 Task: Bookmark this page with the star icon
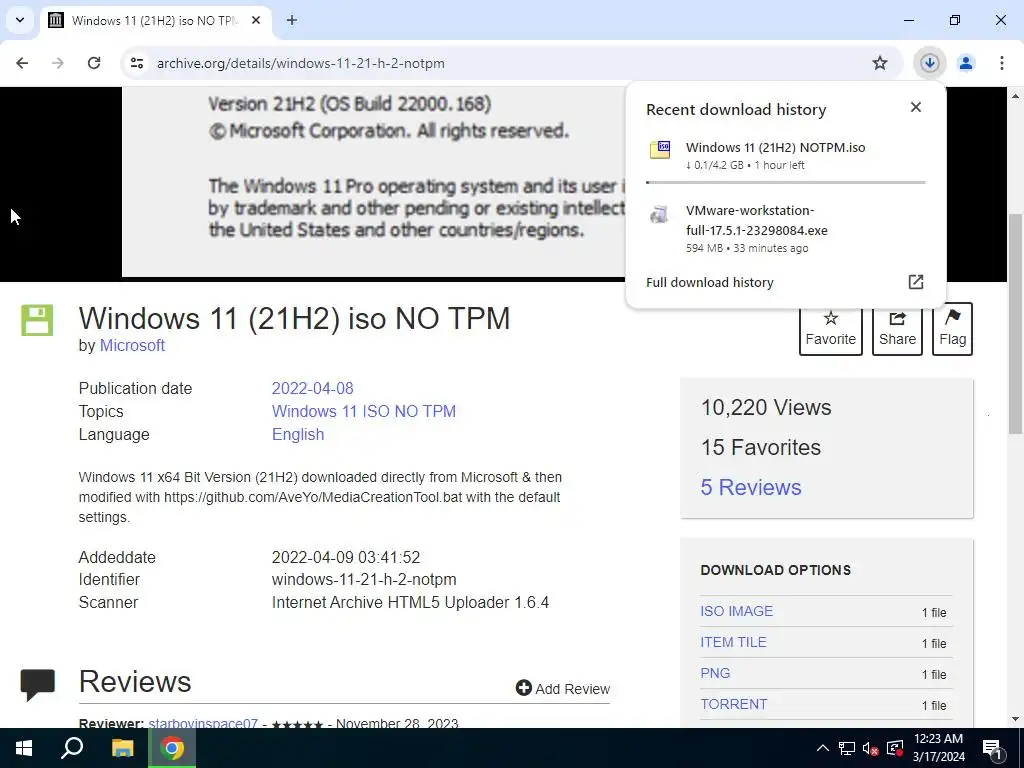880,63
